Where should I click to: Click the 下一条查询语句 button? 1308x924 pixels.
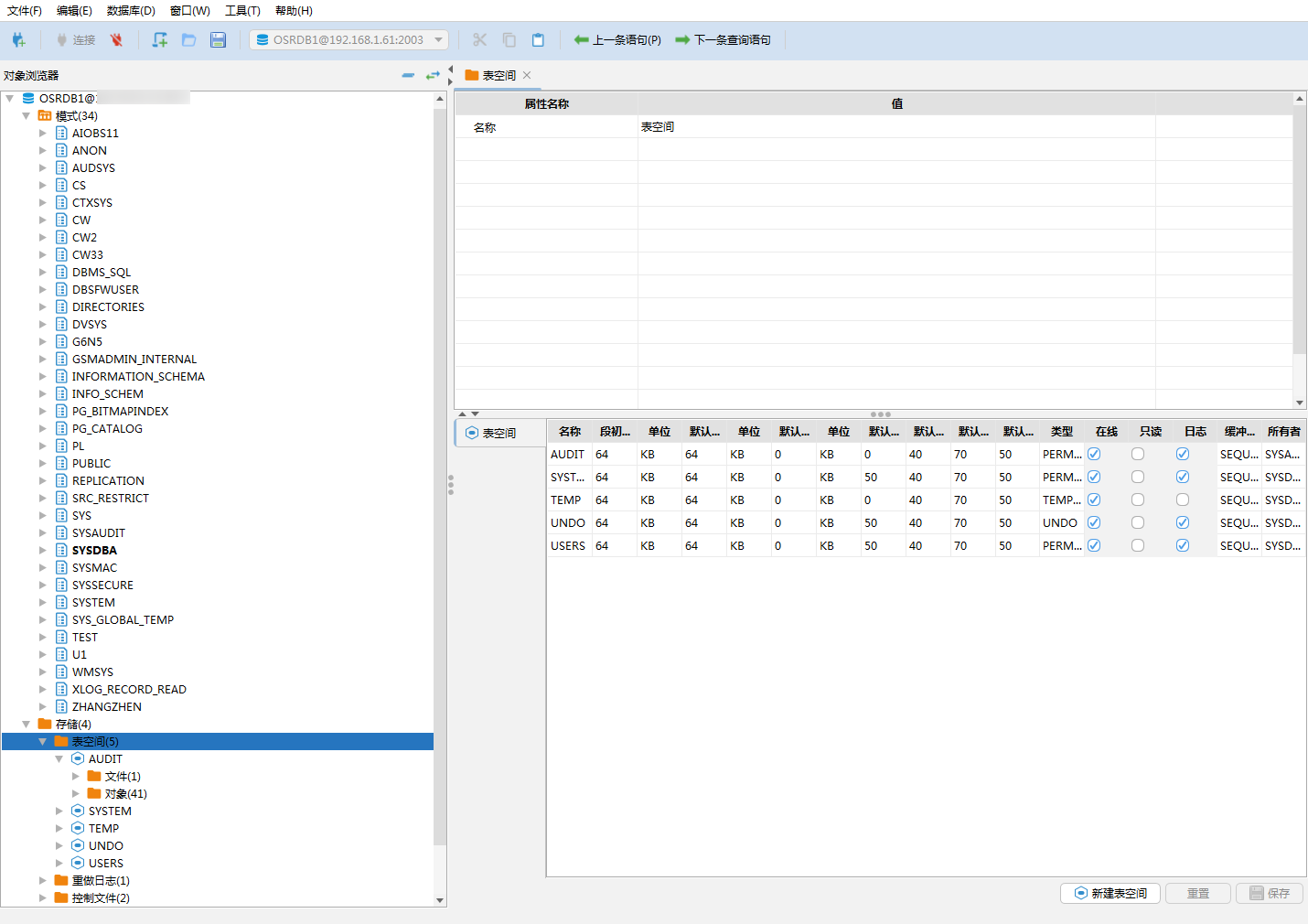(723, 40)
